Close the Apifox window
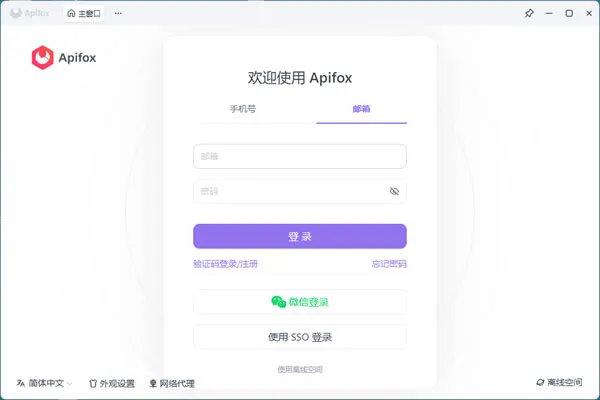This screenshot has width=600, height=400. (589, 13)
